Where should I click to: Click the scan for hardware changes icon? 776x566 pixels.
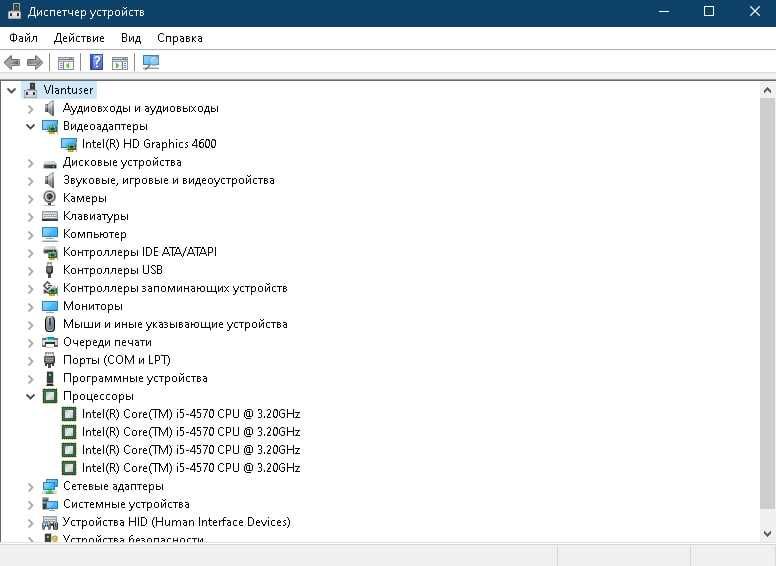pos(151,62)
